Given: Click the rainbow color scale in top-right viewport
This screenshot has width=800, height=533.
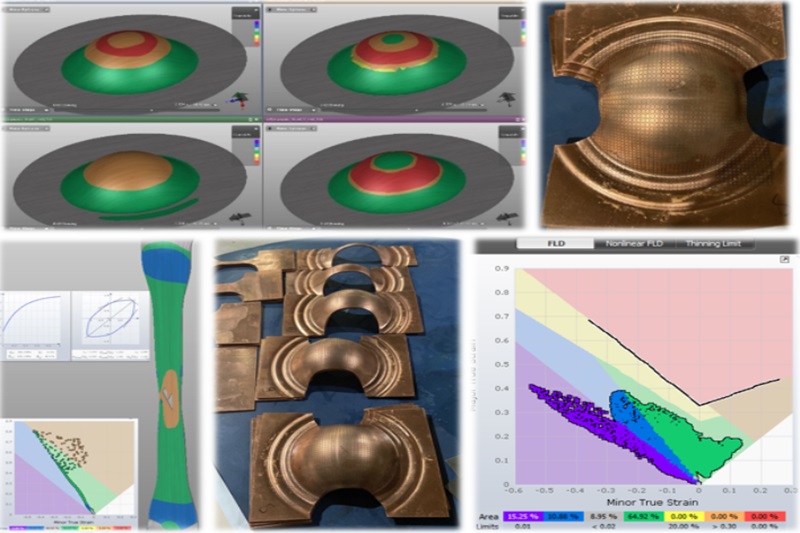Looking at the screenshot, I should point(522,32).
